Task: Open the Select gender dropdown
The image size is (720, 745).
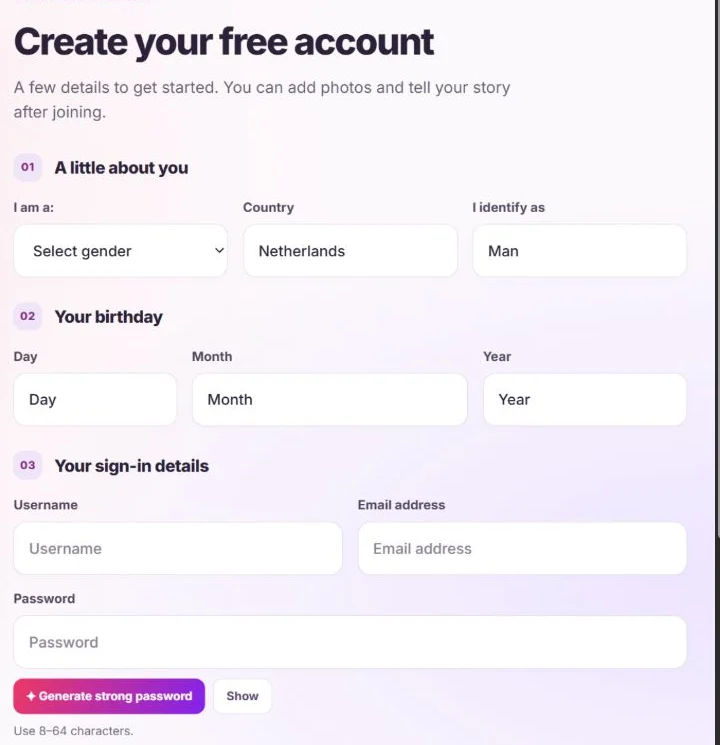Action: point(120,250)
